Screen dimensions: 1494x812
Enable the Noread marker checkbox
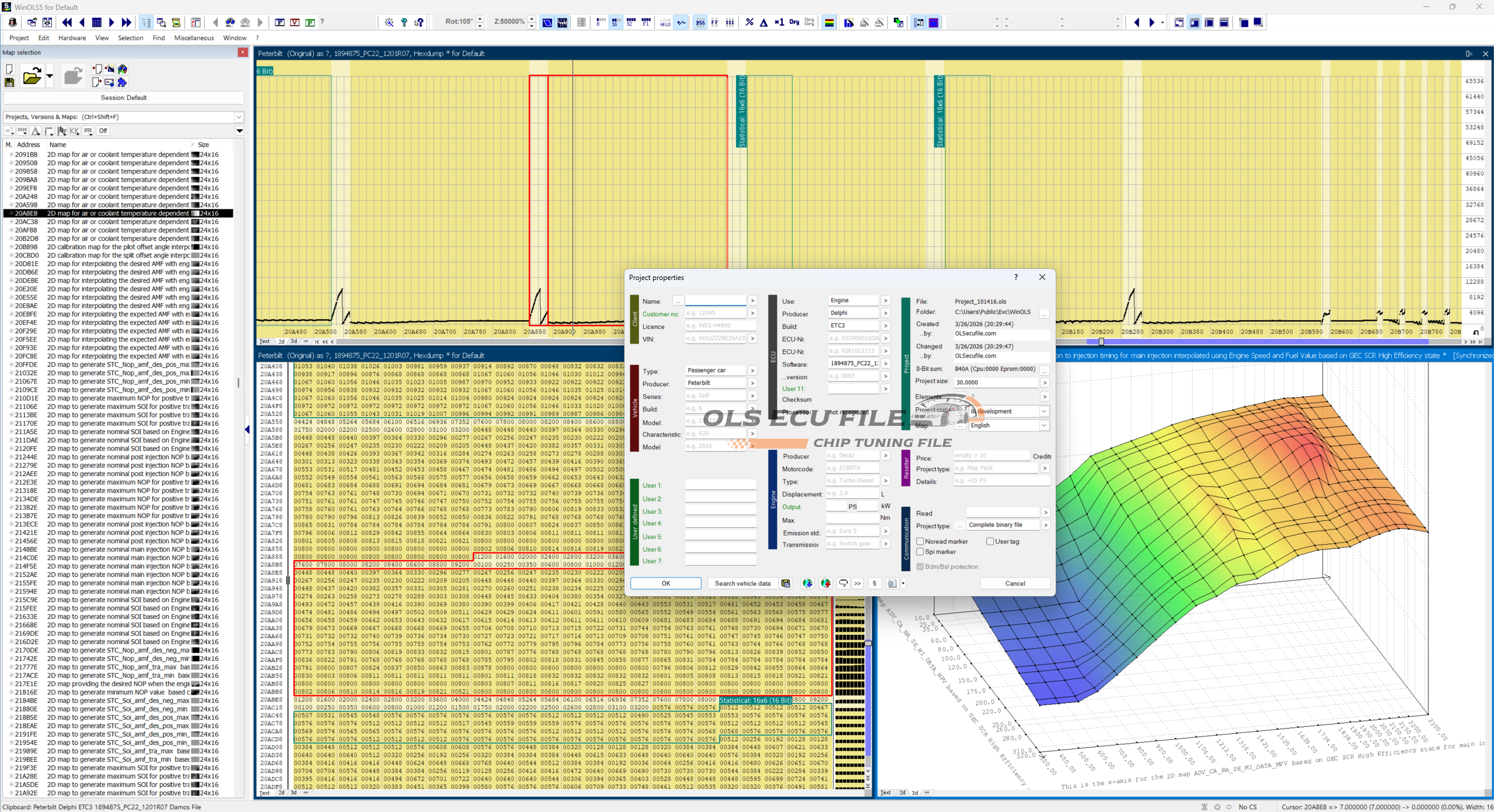(x=920, y=541)
